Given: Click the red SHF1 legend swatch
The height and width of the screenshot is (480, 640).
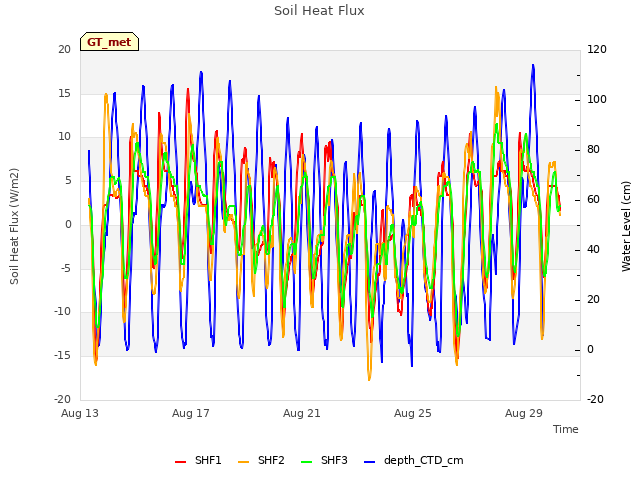Looking at the screenshot, I should [x=180, y=461].
